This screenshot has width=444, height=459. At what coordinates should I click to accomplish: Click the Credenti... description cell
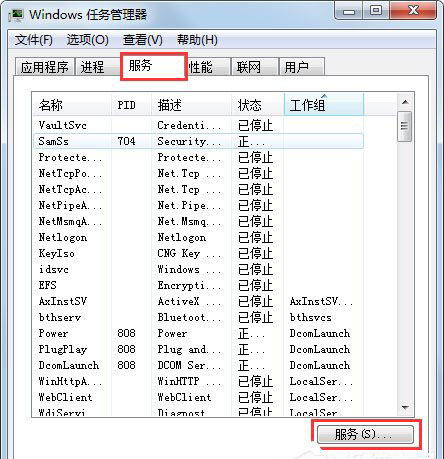tap(189, 126)
